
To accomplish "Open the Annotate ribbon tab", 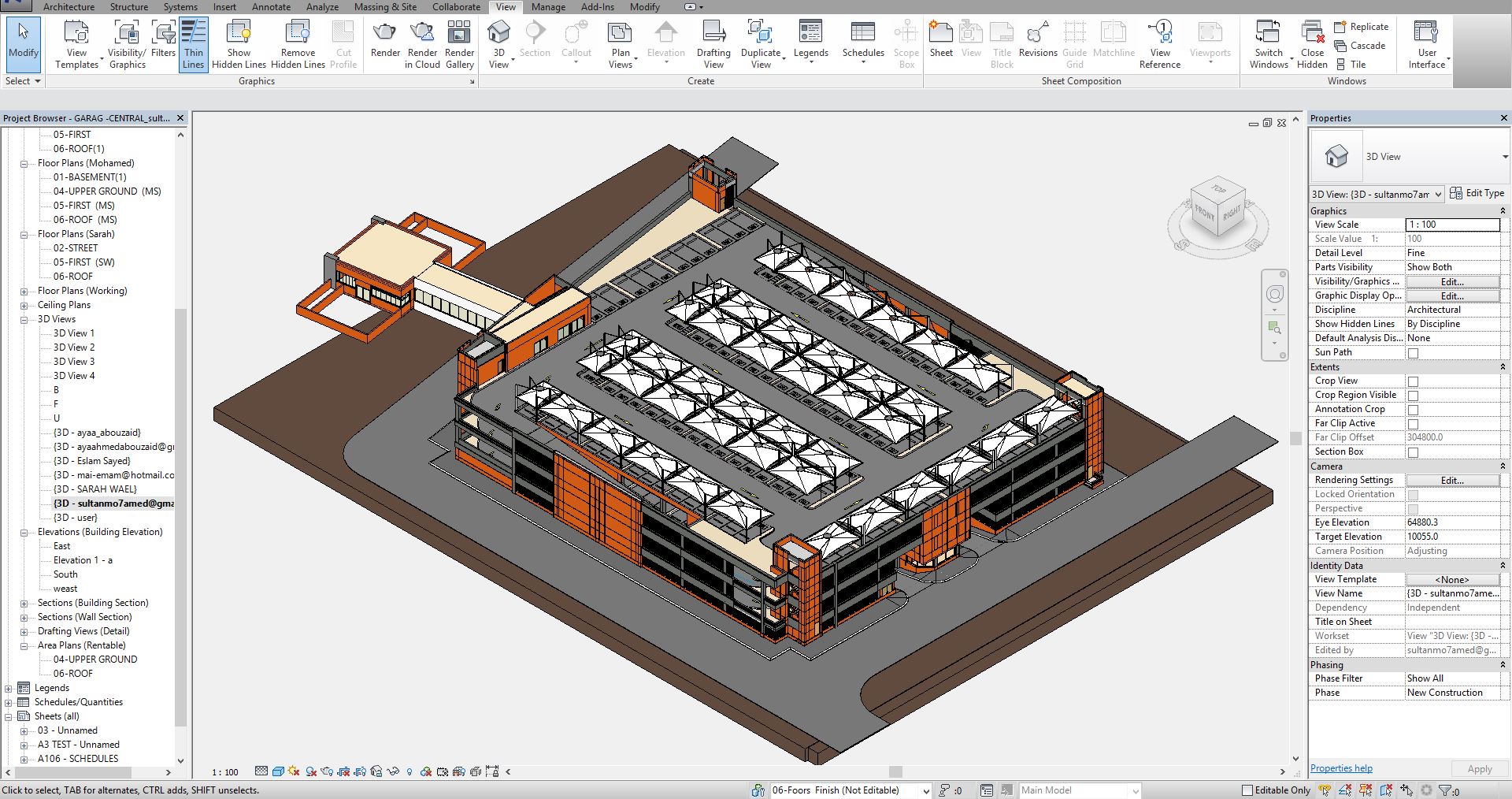I will click(271, 7).
